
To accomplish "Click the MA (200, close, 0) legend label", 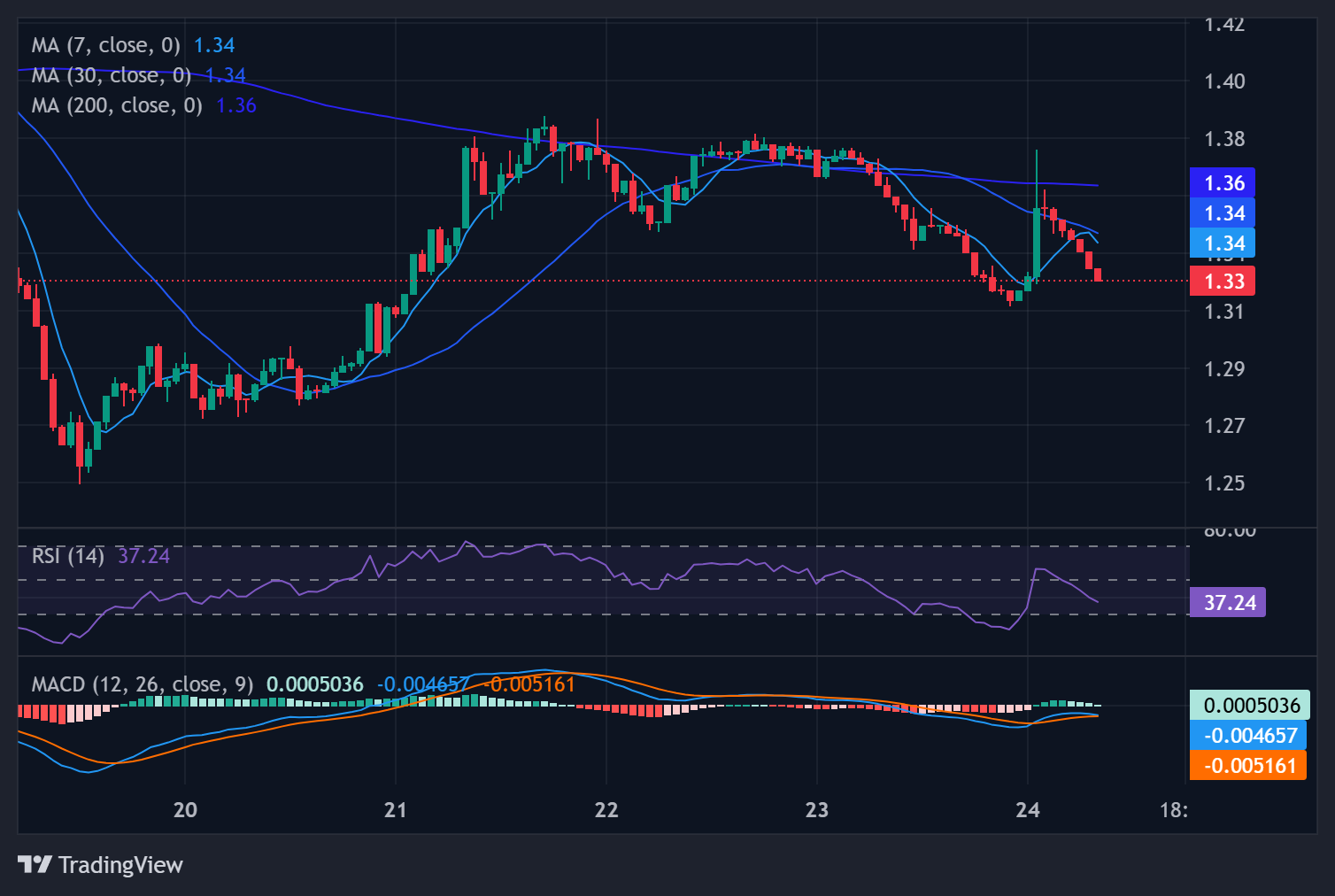I will 117,105.
